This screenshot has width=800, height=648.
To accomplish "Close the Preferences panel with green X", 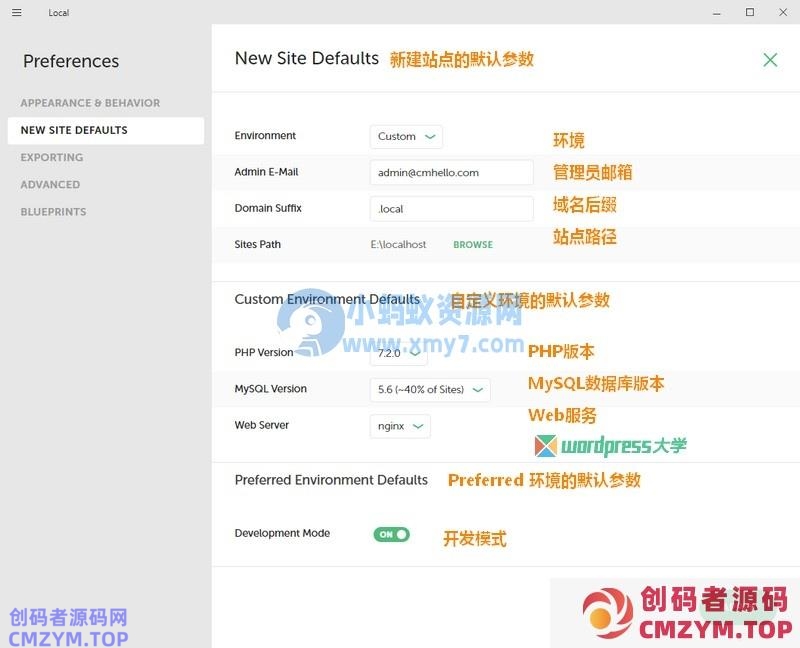I will coord(769,60).
